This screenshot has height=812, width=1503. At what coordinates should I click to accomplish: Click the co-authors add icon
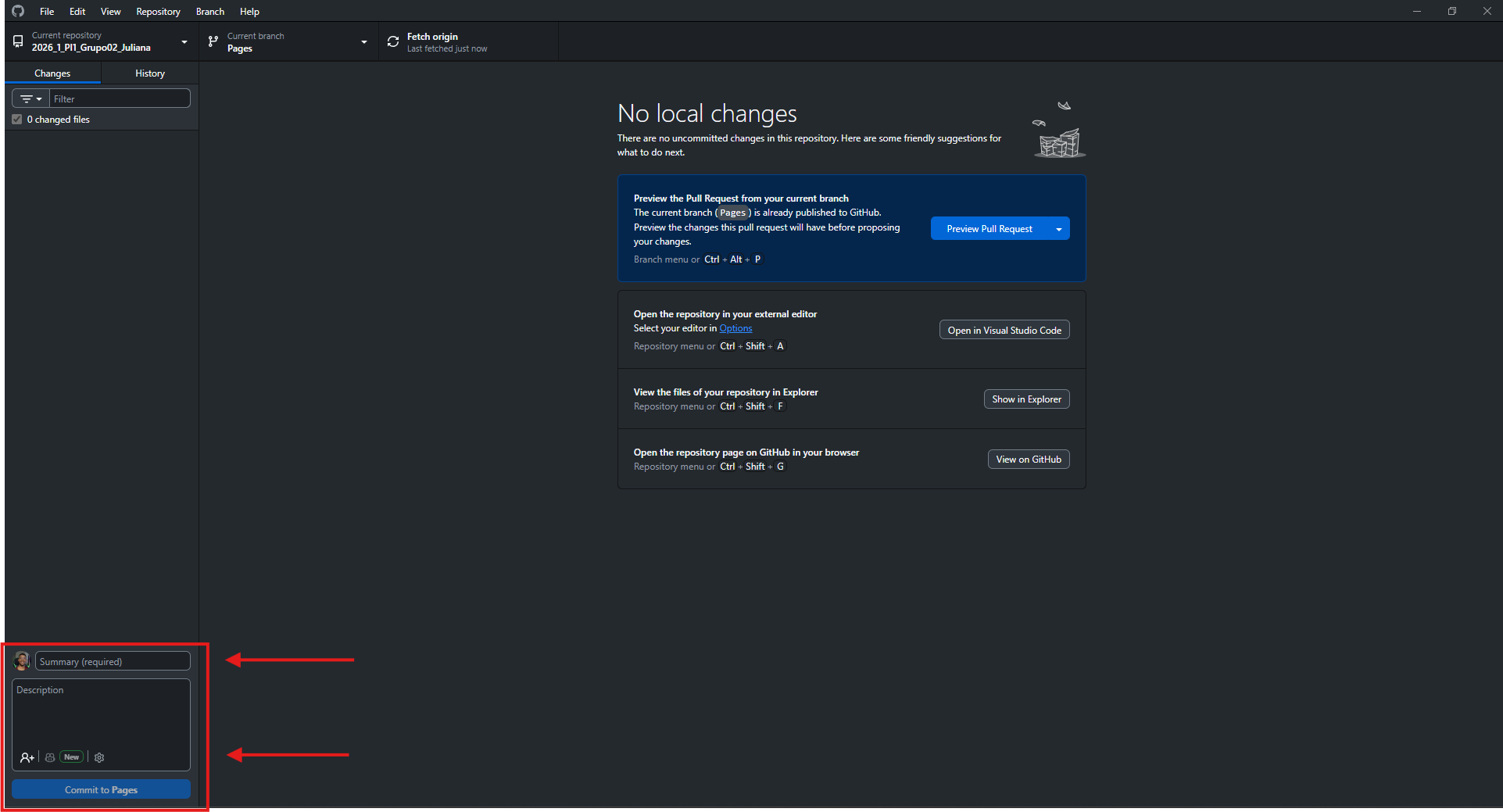(x=27, y=757)
